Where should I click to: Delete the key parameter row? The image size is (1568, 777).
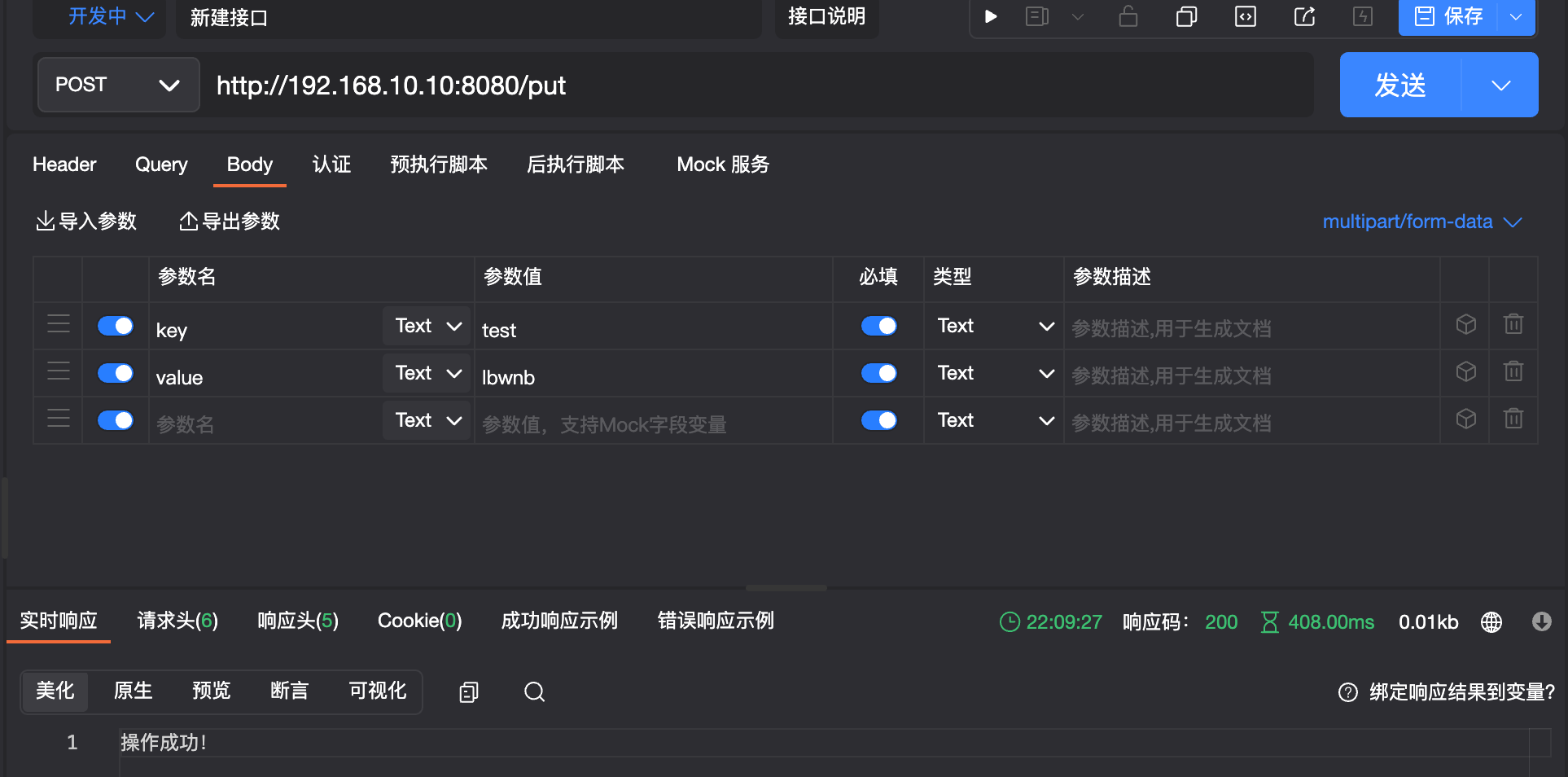click(x=1513, y=324)
